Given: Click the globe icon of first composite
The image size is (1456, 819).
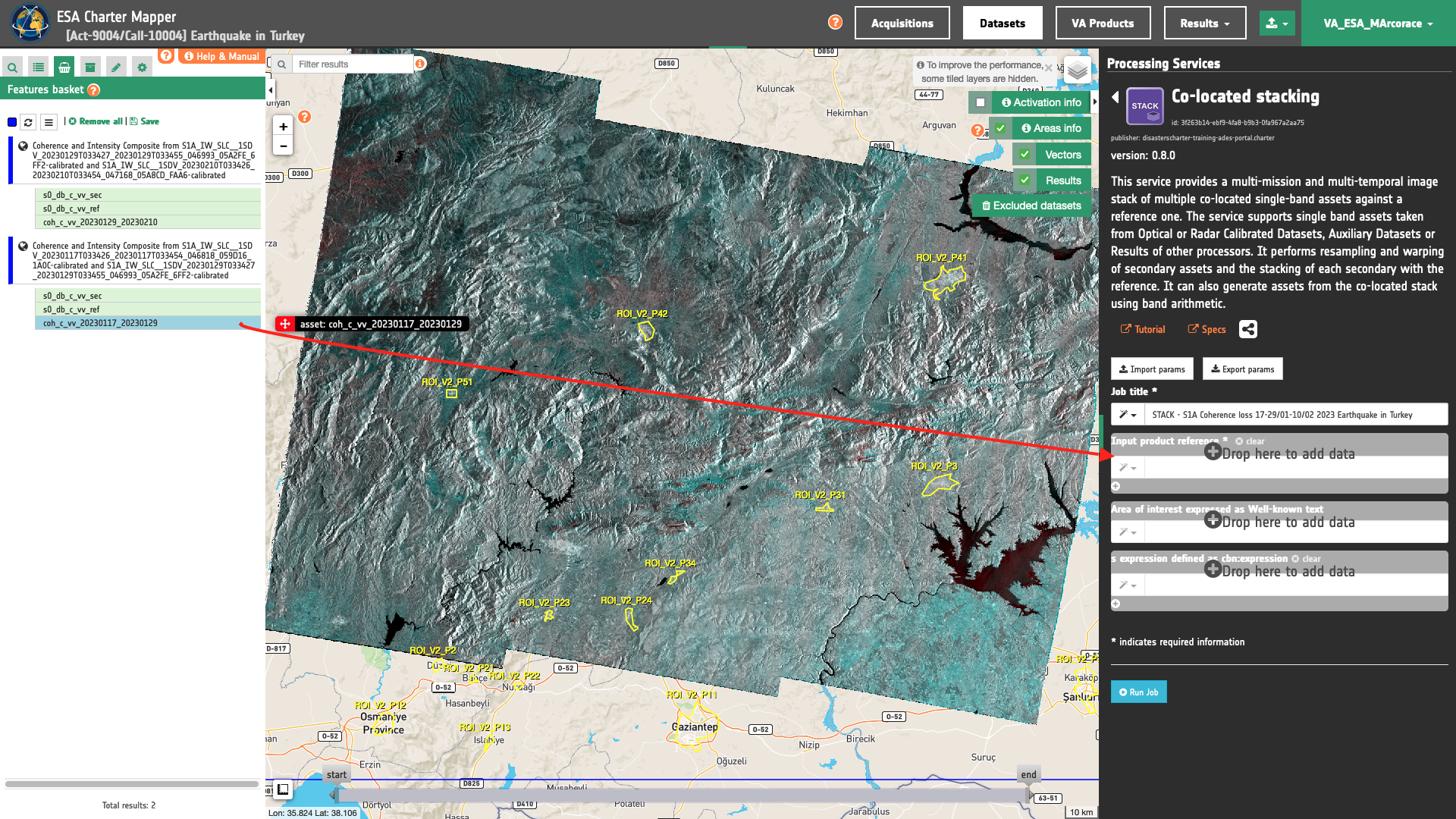Looking at the screenshot, I should tap(23, 146).
